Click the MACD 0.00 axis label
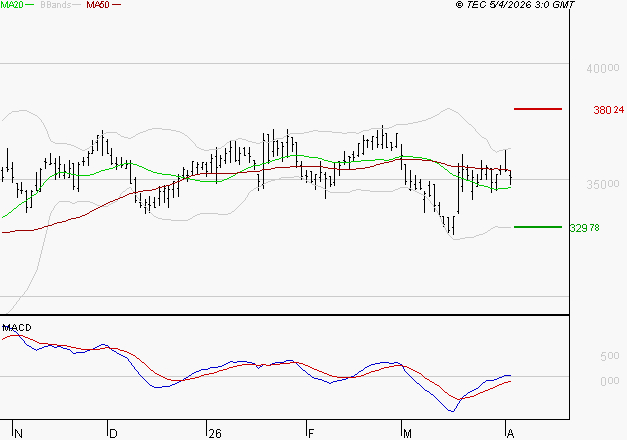The width and height of the screenshot is (627, 440). 609,381
